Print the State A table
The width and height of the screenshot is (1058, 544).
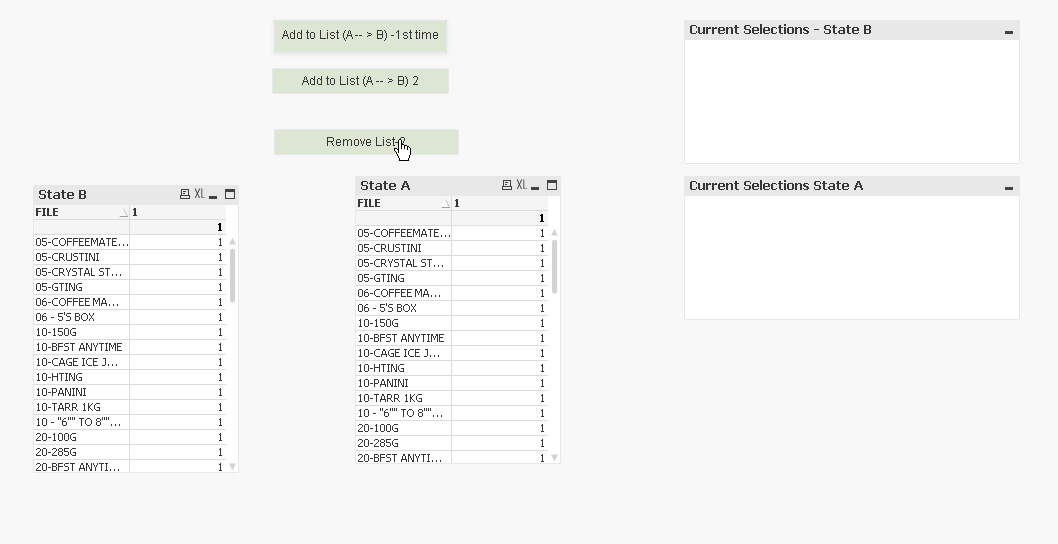point(507,185)
